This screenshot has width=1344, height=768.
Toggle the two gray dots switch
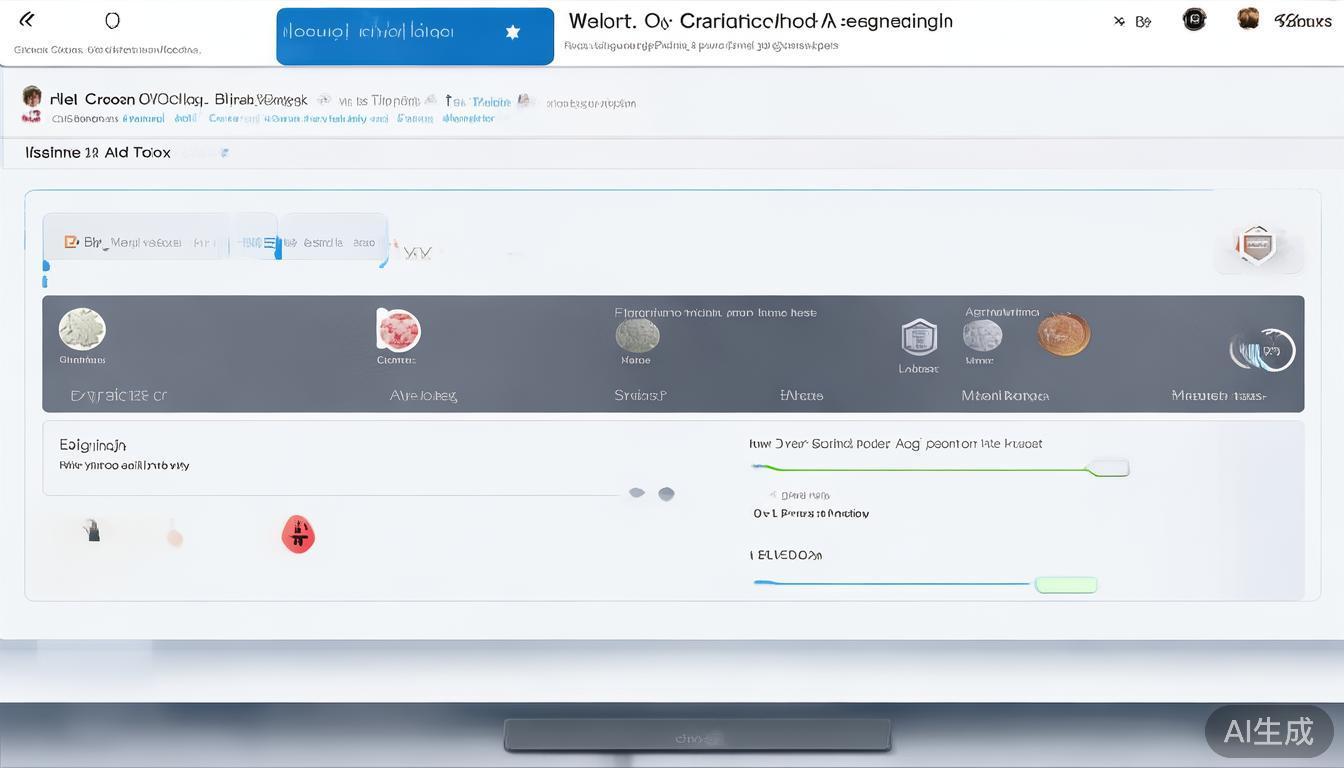click(x=651, y=493)
